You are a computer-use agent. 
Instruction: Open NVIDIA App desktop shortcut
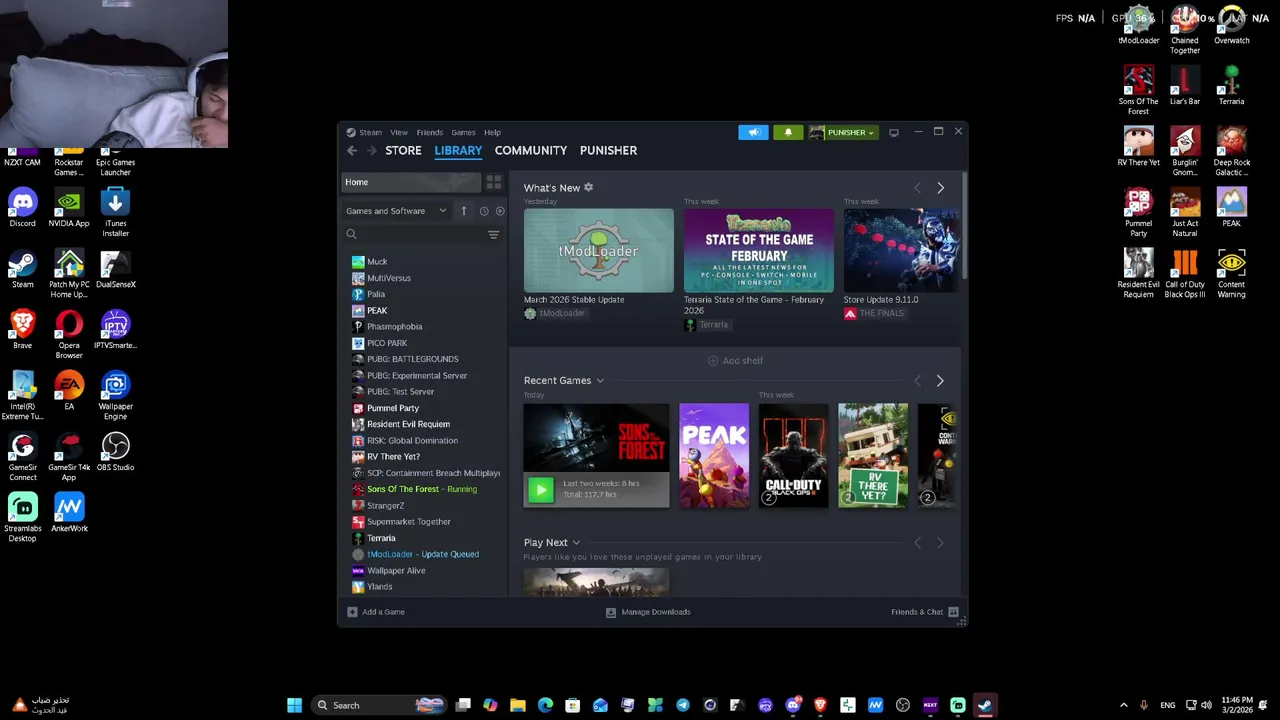pyautogui.click(x=69, y=209)
